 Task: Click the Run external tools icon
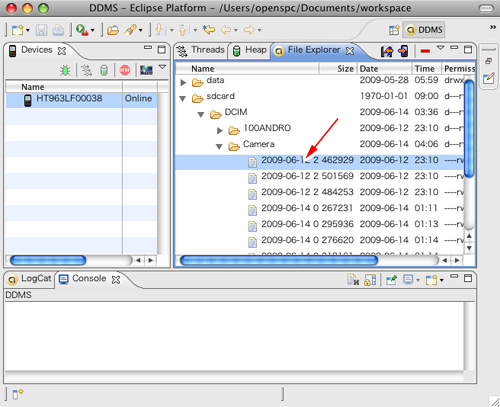(x=82, y=30)
